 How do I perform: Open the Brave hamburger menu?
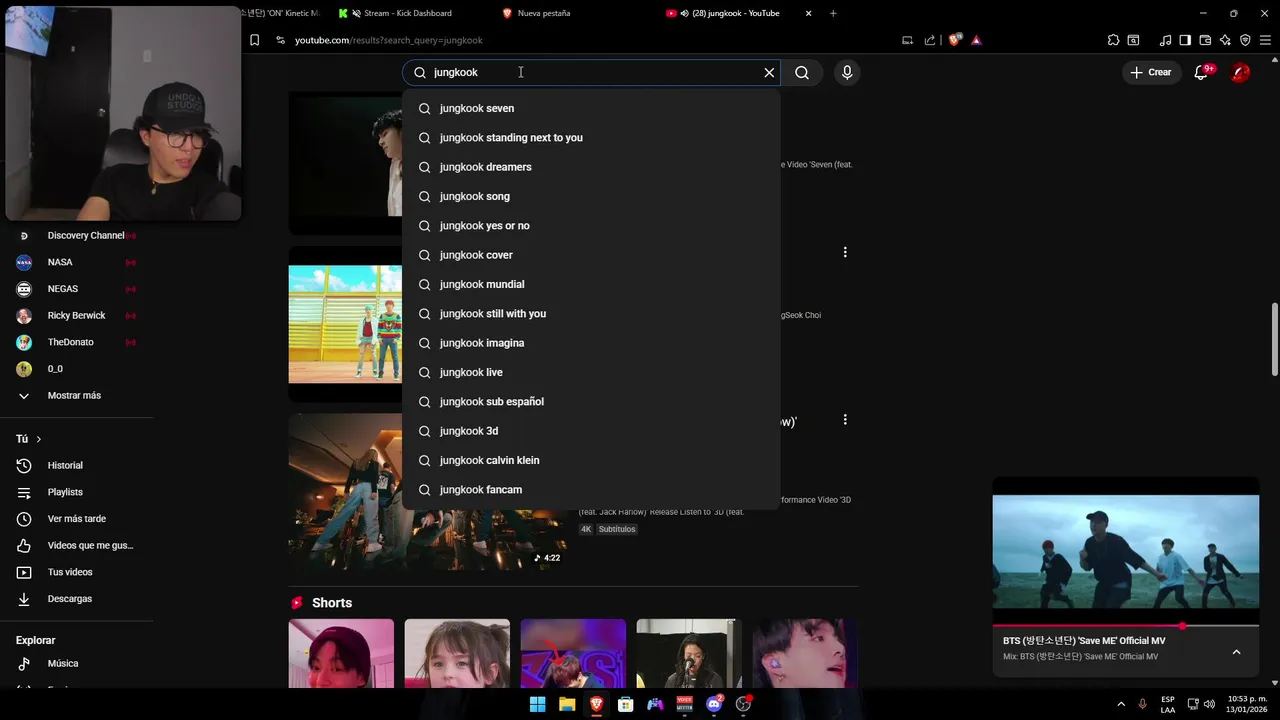[x=1266, y=40]
